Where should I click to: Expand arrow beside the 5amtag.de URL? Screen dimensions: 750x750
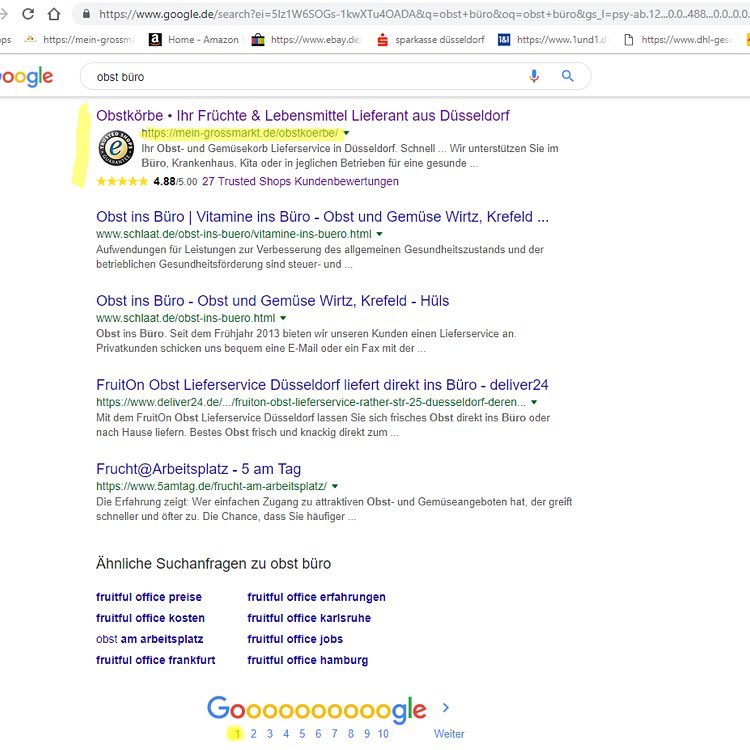tap(335, 486)
